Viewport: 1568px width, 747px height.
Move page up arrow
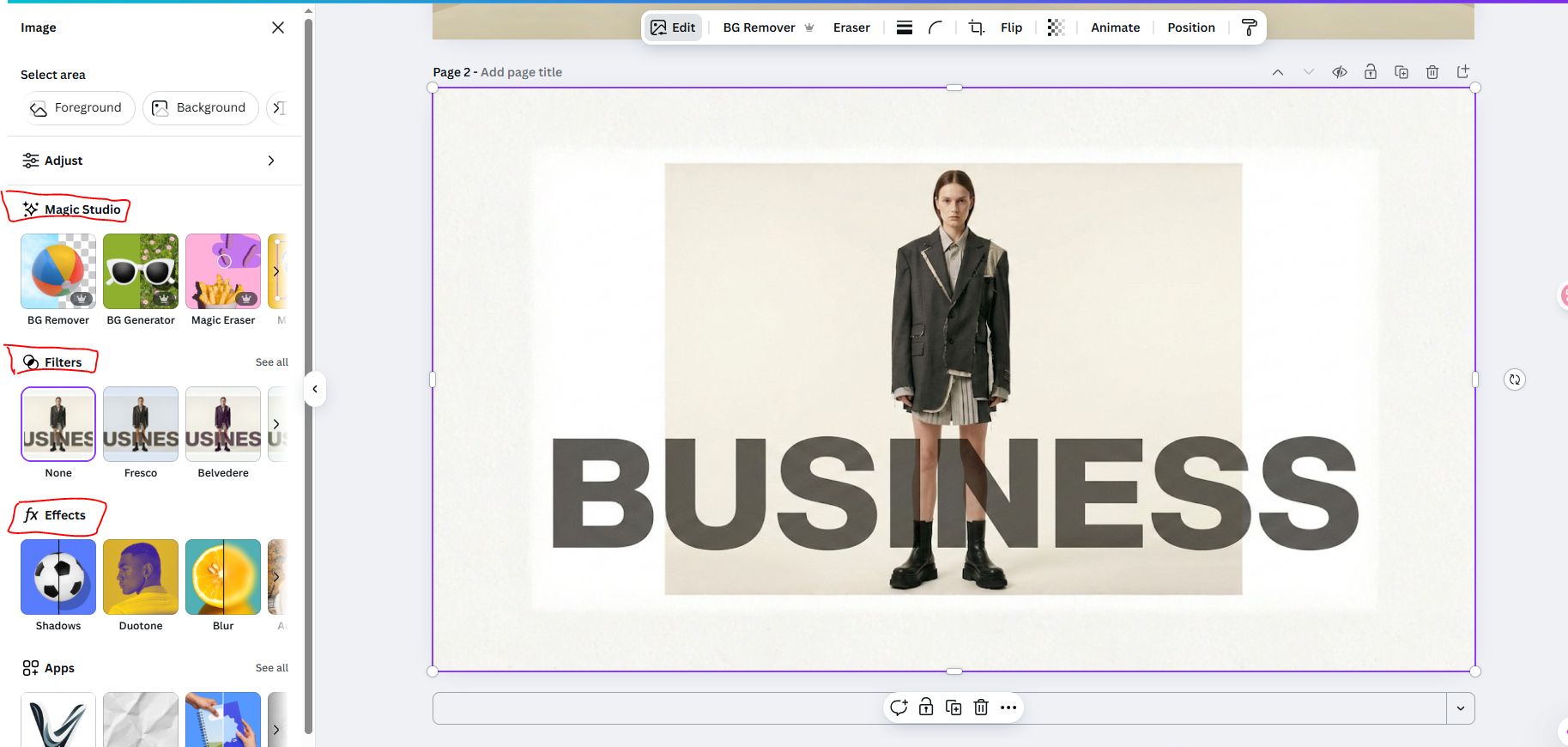[1278, 72]
